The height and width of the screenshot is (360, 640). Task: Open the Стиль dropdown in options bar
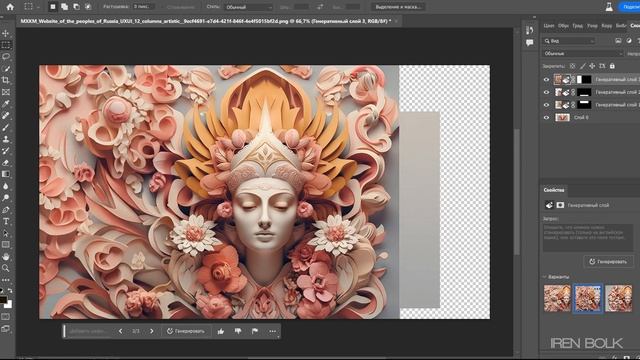(x=249, y=7)
